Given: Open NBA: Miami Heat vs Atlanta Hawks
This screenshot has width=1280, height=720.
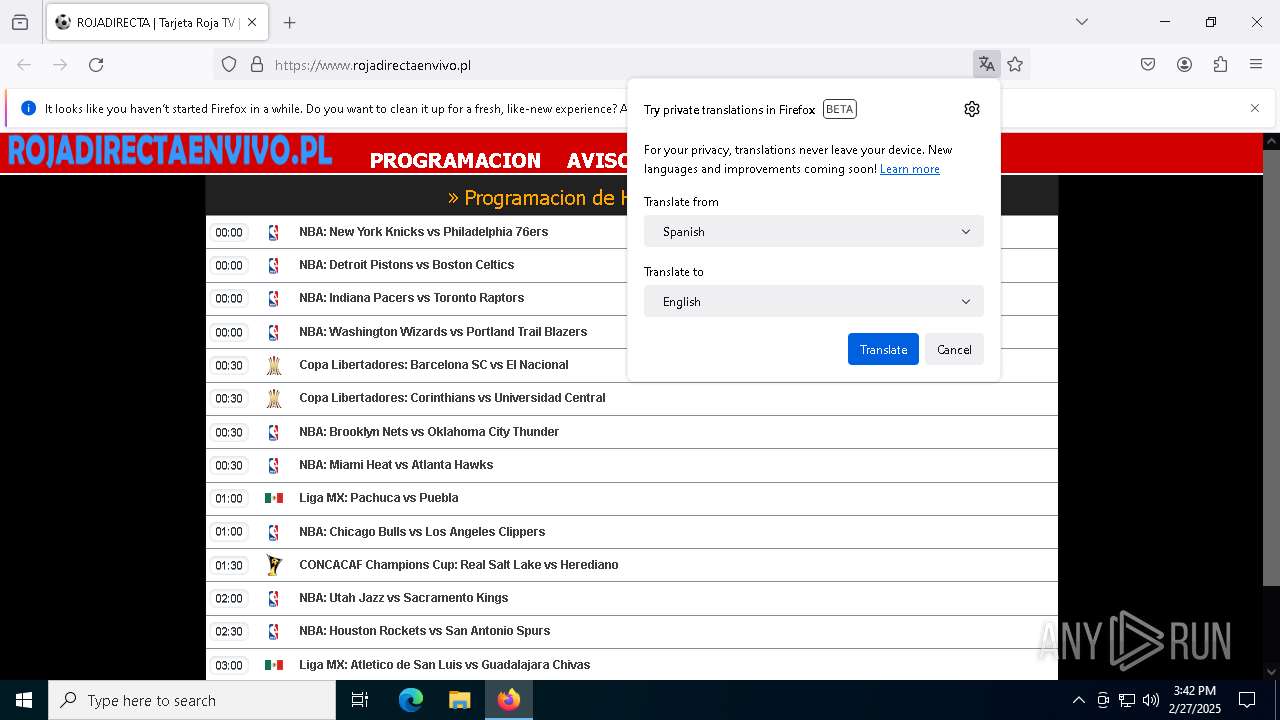Looking at the screenshot, I should click(396, 465).
